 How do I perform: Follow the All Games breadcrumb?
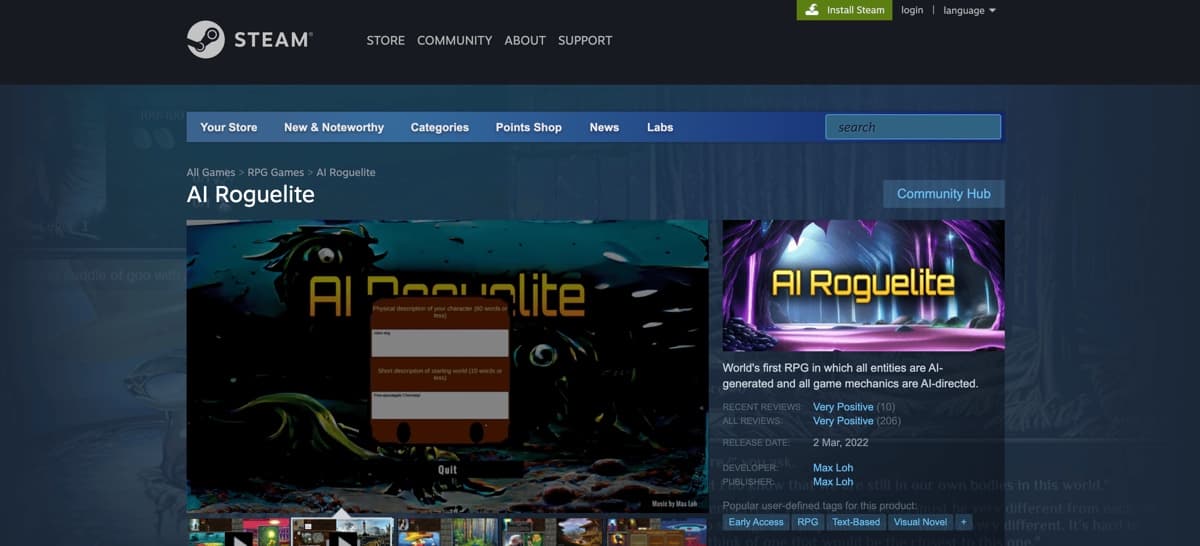click(x=211, y=172)
